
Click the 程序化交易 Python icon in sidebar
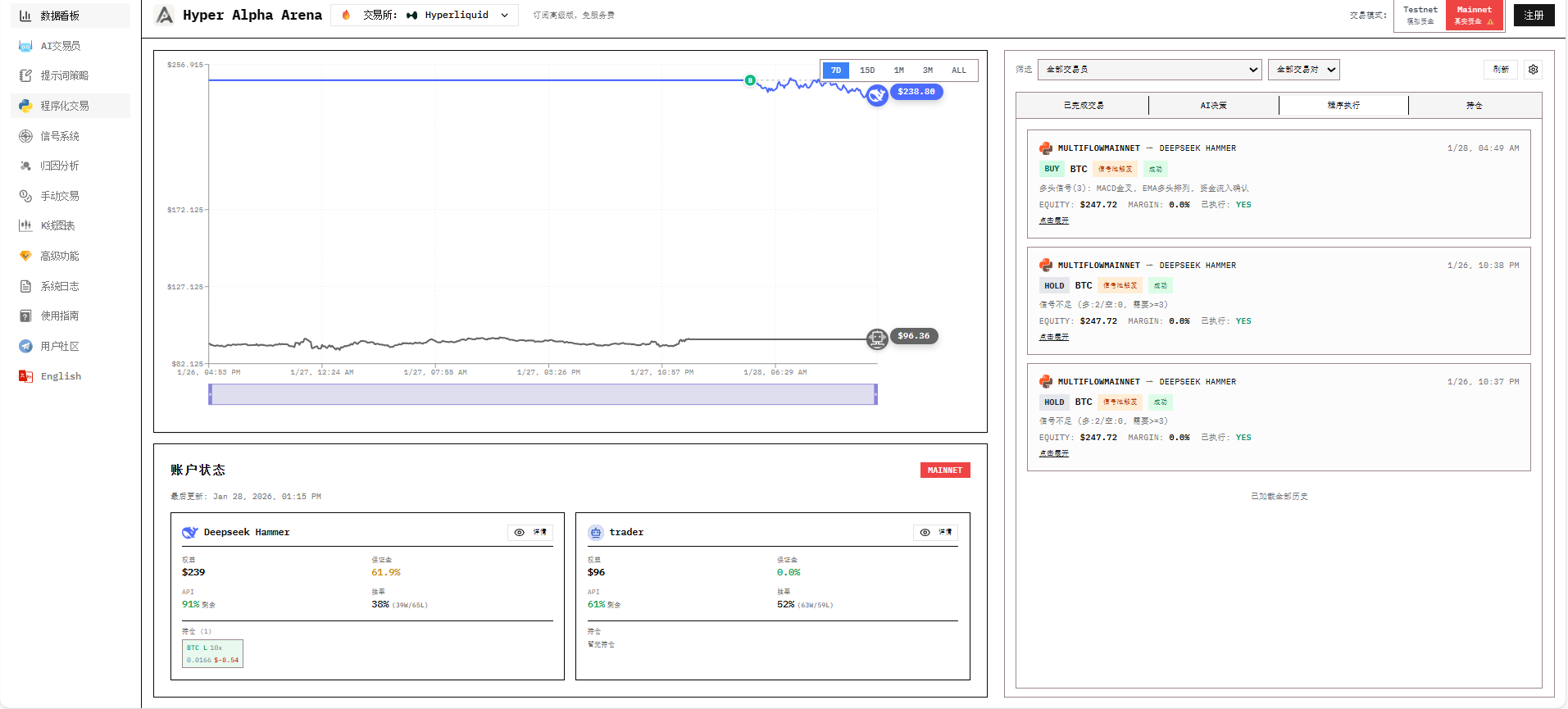[x=25, y=106]
